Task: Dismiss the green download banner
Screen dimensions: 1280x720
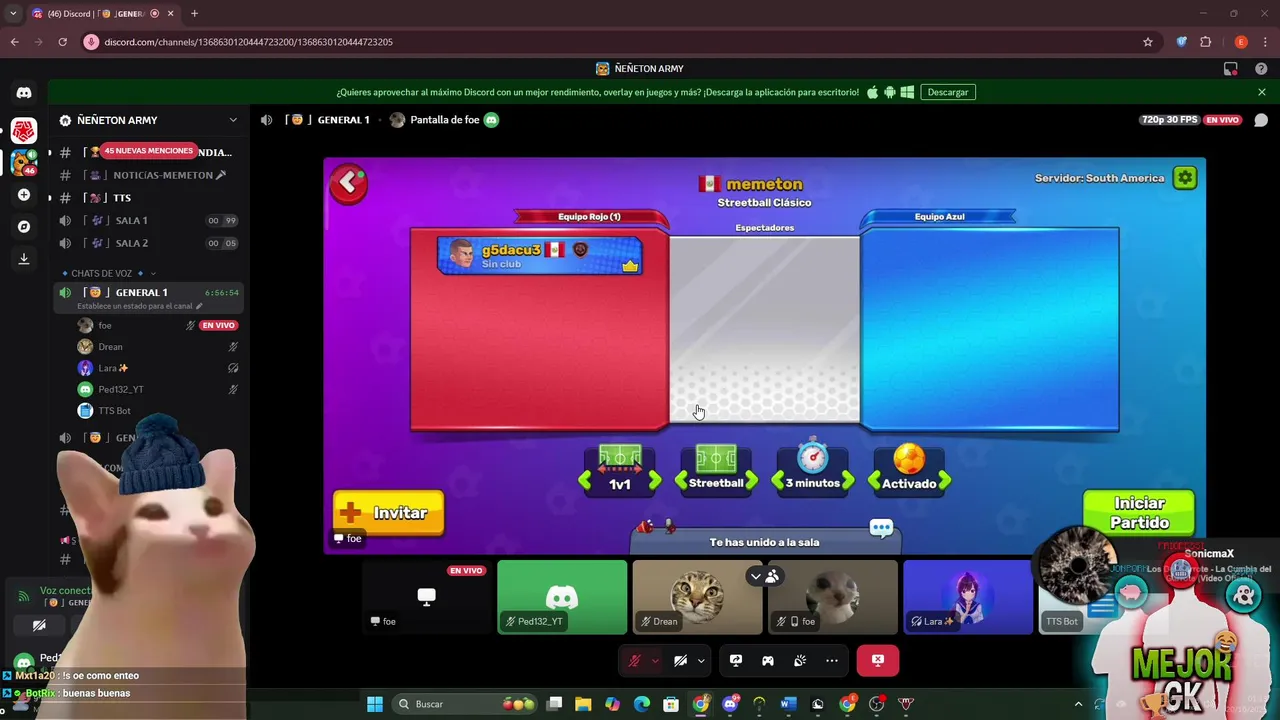Action: point(1261,92)
